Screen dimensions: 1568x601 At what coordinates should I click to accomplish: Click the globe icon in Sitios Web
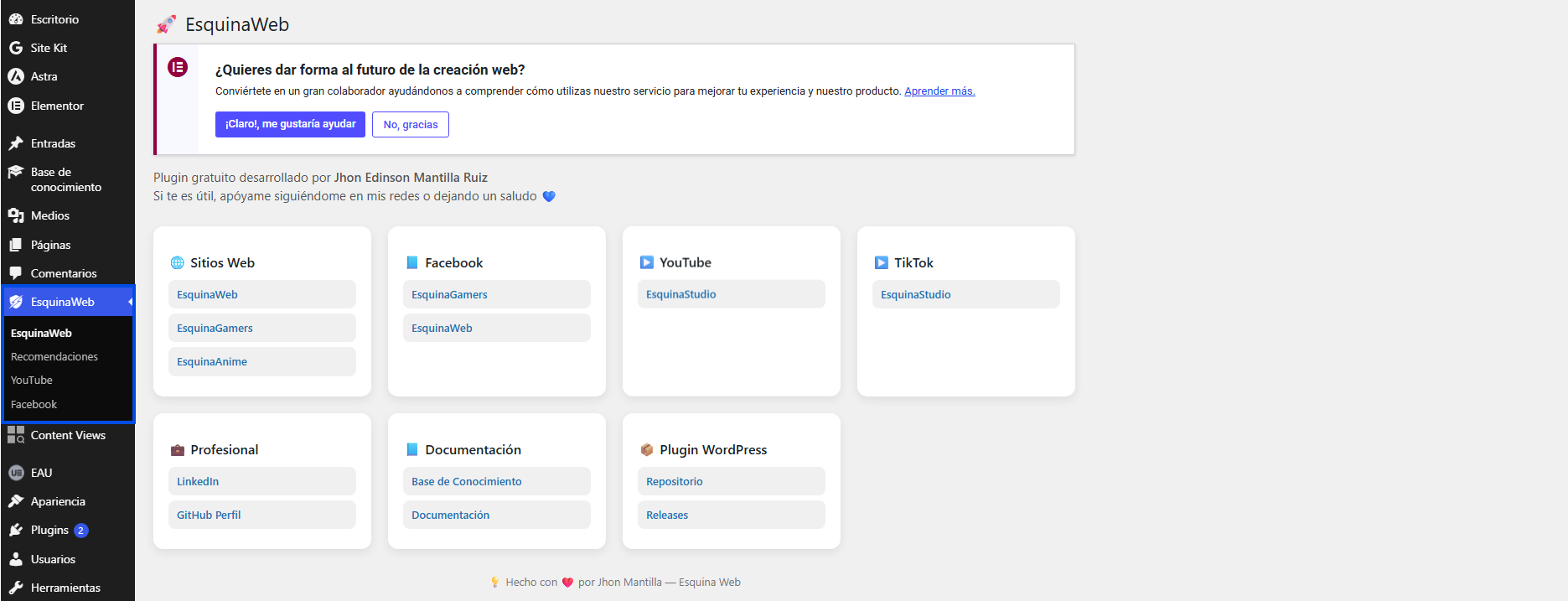(178, 262)
